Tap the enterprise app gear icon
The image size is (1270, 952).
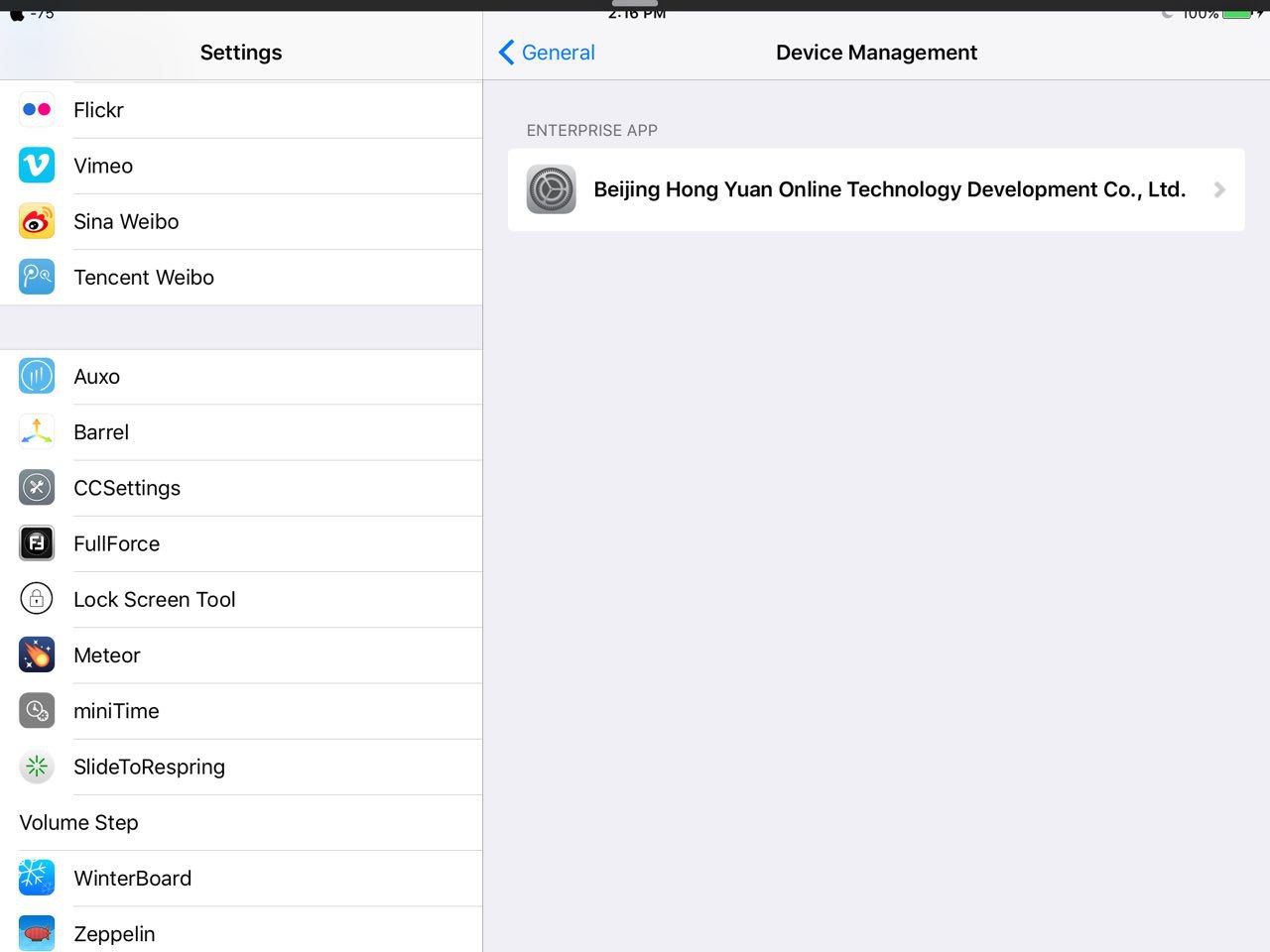coord(551,189)
